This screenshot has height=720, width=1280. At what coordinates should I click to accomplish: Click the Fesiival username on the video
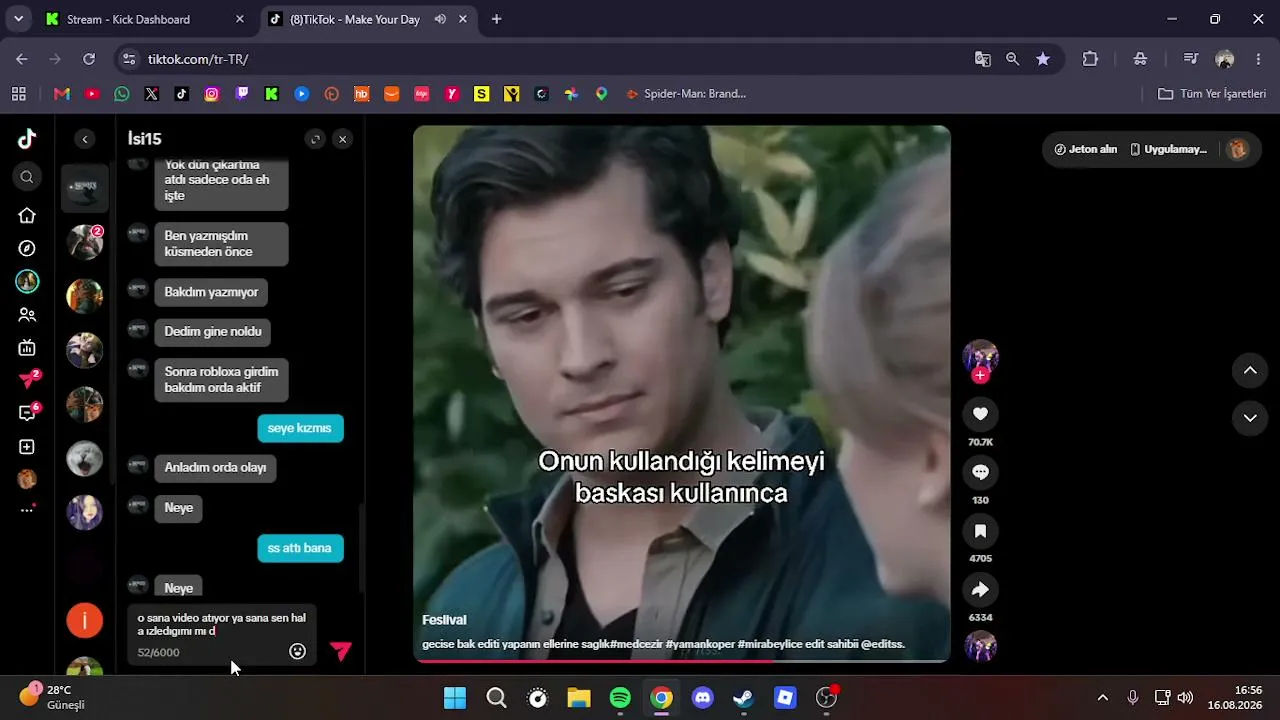click(x=444, y=620)
